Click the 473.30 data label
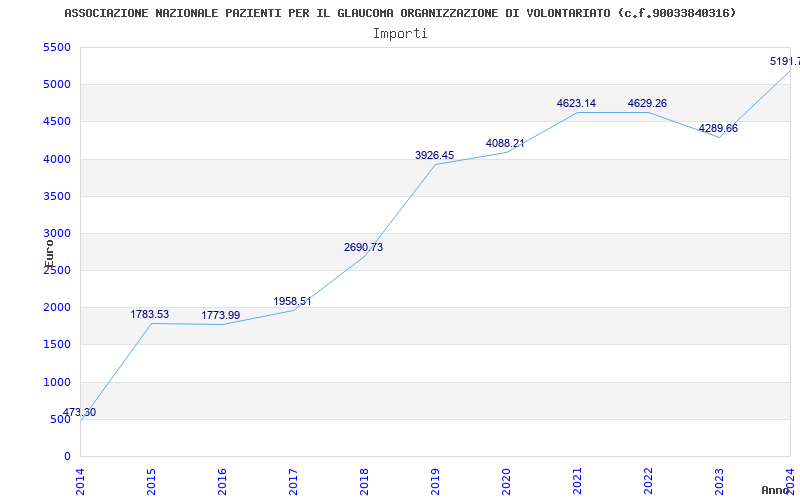 [79, 412]
